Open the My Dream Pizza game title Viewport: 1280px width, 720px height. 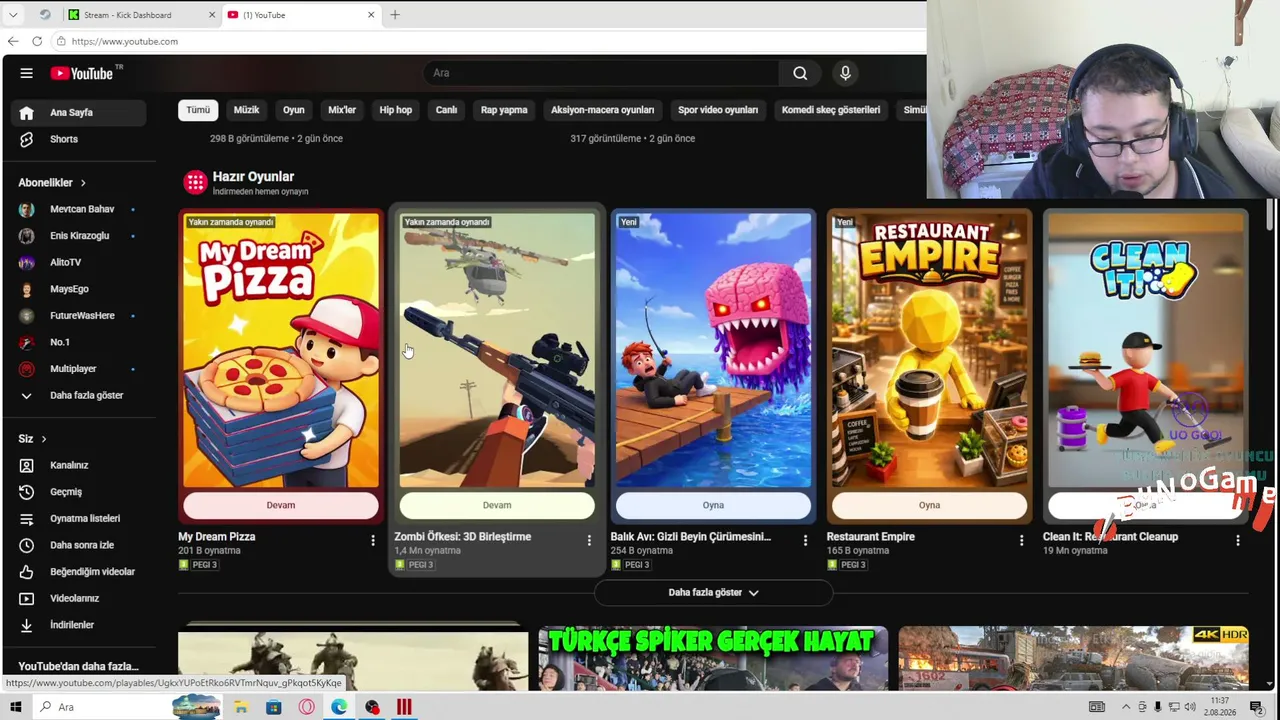217,537
